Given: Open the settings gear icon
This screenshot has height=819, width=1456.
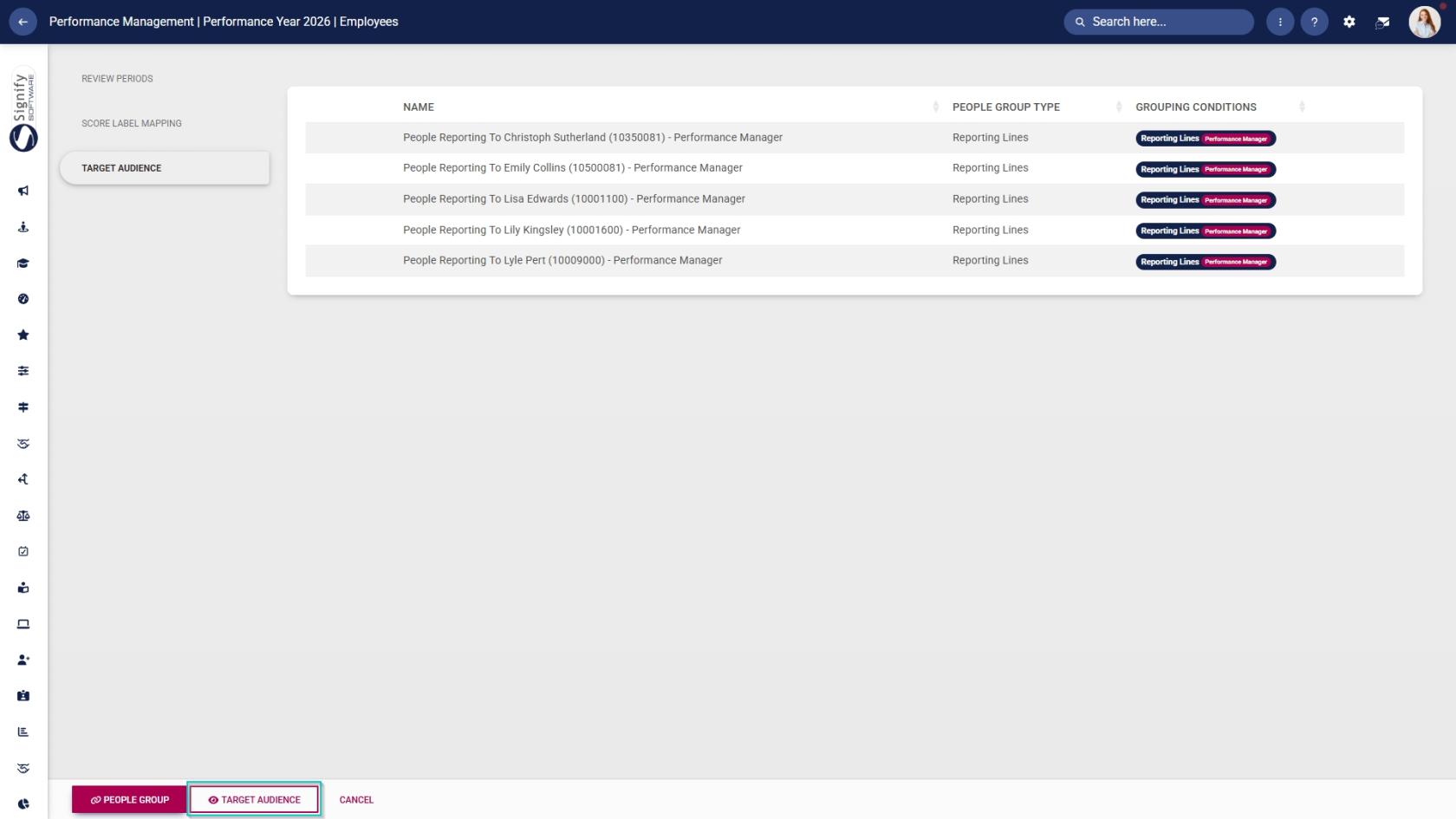Looking at the screenshot, I should tap(1349, 22).
